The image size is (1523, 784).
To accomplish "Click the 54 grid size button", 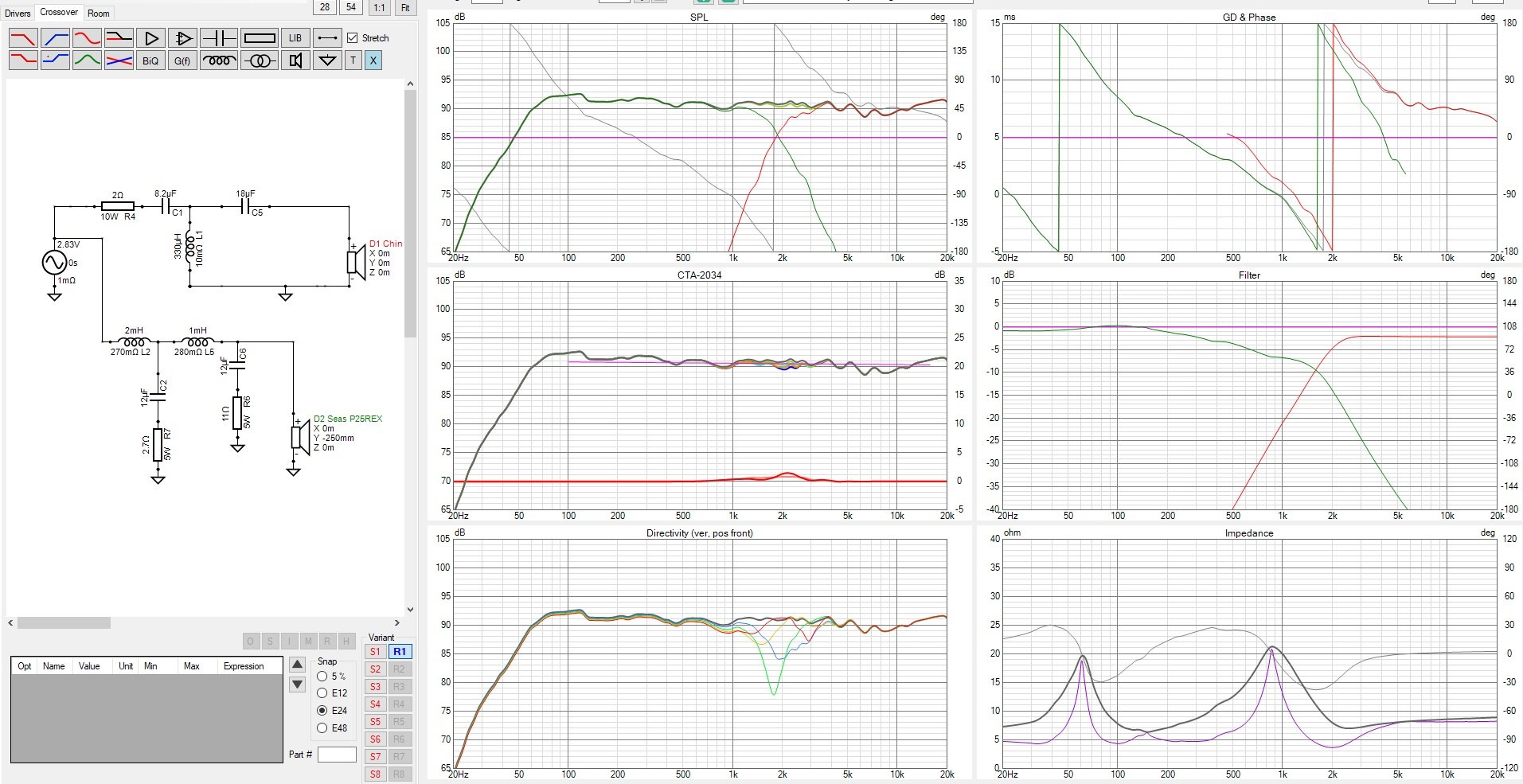I will coord(351,7).
